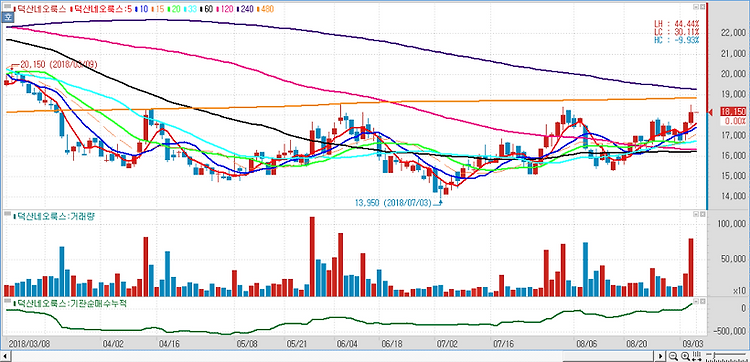Click the 13,950 (2018/07/03) low label
Viewport: 750px width, 362px height.
tap(393, 203)
